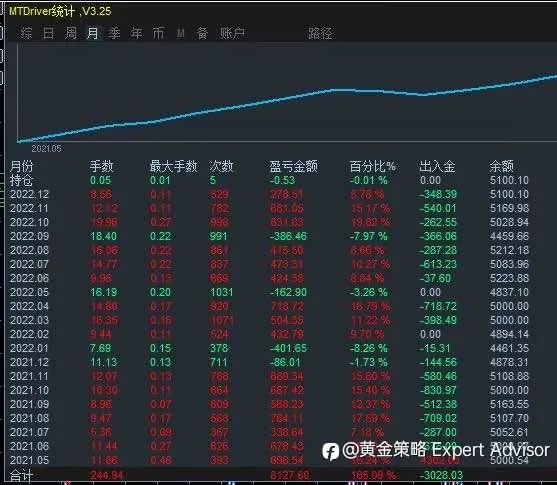Click the -86.01 profit/loss value
The height and width of the screenshot is (485, 557).
pyautogui.click(x=285, y=362)
